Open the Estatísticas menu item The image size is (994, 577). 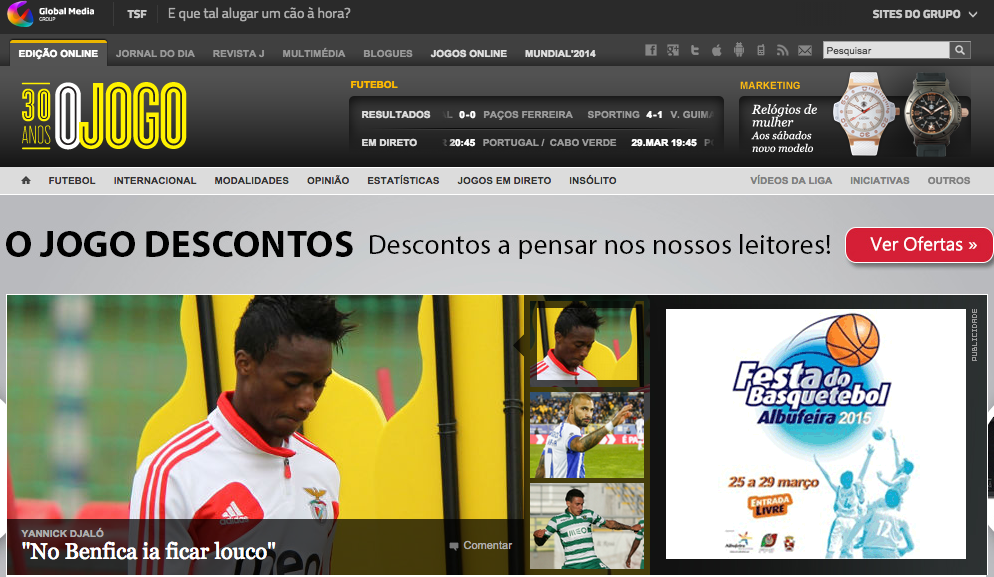pyautogui.click(x=403, y=181)
